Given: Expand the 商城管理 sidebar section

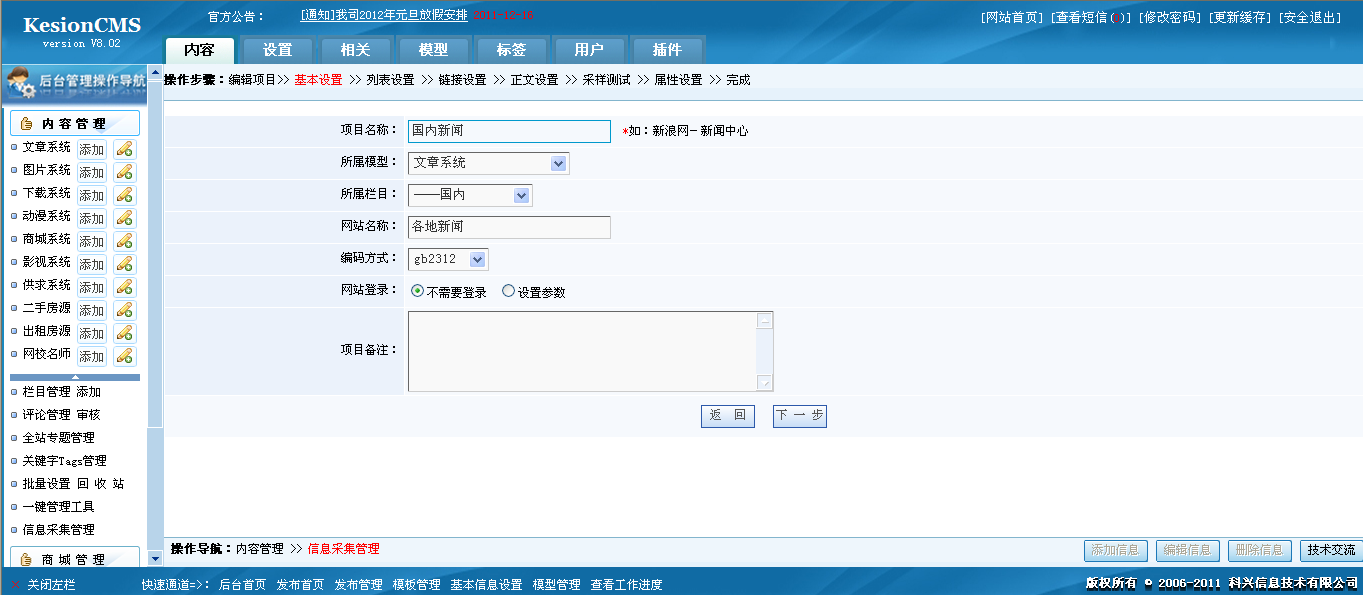Looking at the screenshot, I should click(75, 559).
